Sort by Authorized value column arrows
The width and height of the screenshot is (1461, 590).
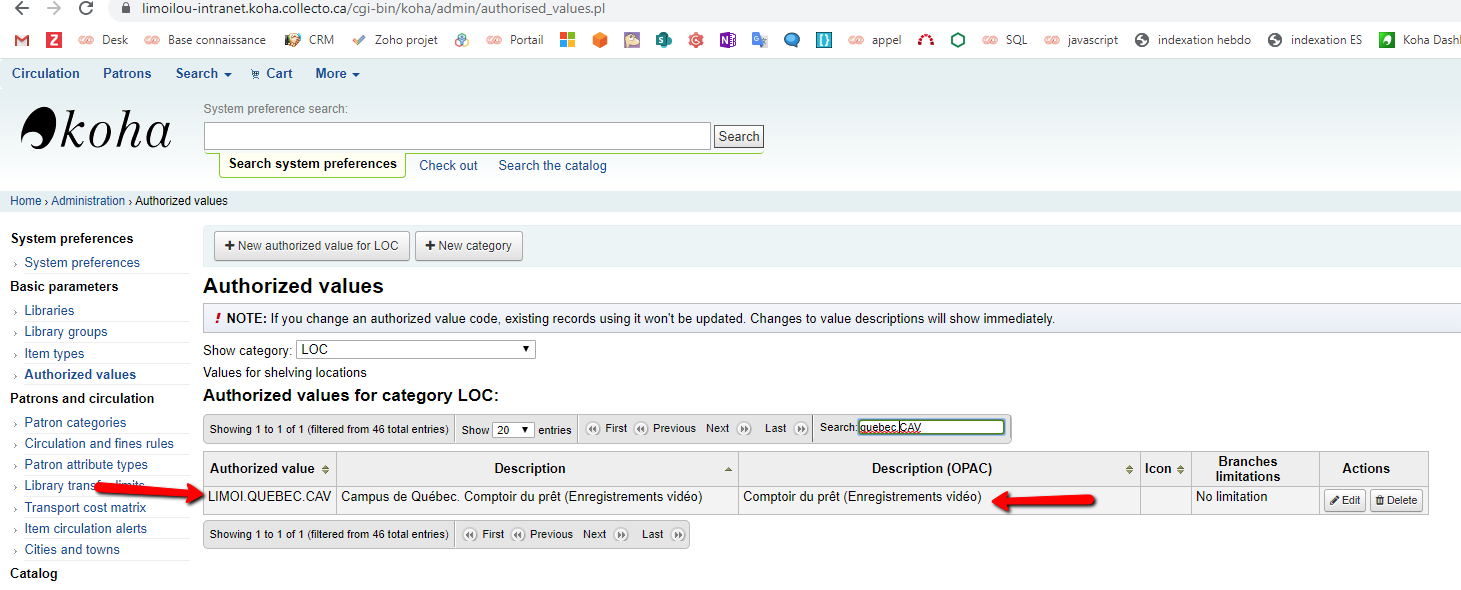[x=326, y=469]
